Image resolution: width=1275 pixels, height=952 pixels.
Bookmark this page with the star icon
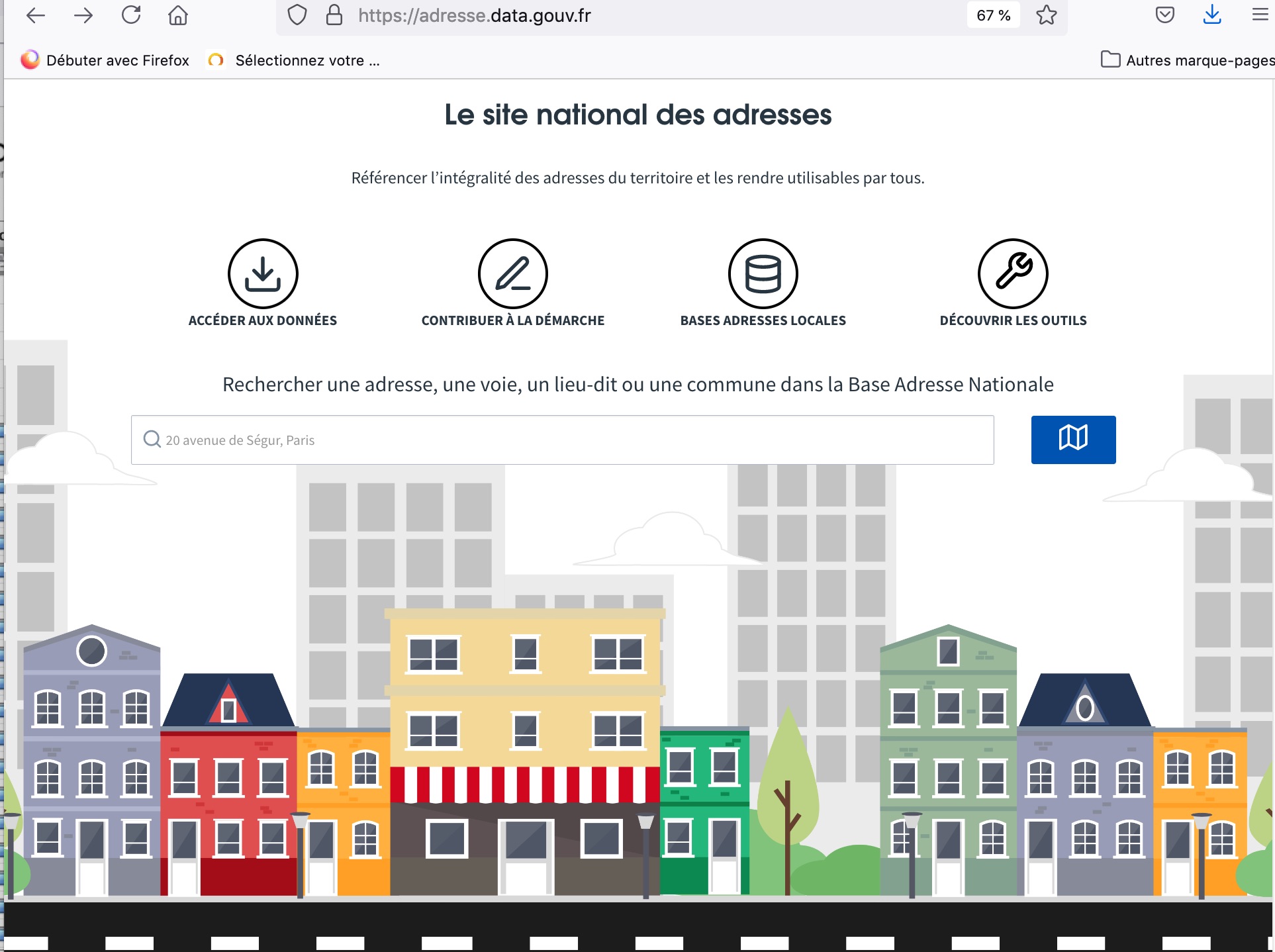click(1047, 15)
